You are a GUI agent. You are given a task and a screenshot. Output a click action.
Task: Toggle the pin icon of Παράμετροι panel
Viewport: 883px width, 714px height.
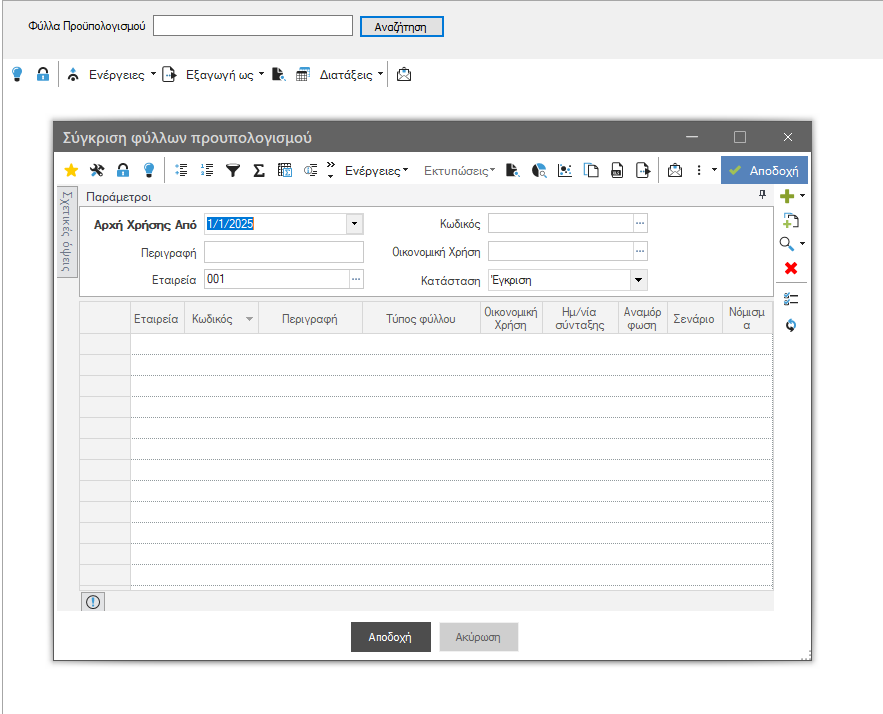click(762, 195)
